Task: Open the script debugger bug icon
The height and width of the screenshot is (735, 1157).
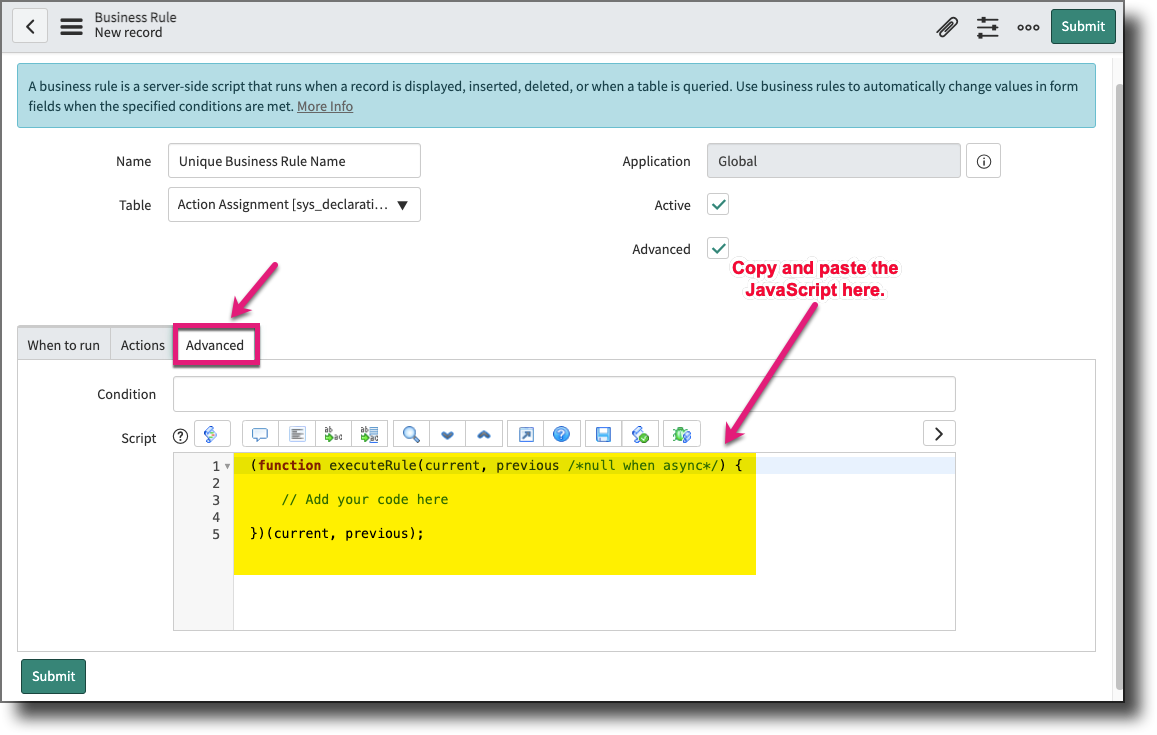Action: click(681, 433)
